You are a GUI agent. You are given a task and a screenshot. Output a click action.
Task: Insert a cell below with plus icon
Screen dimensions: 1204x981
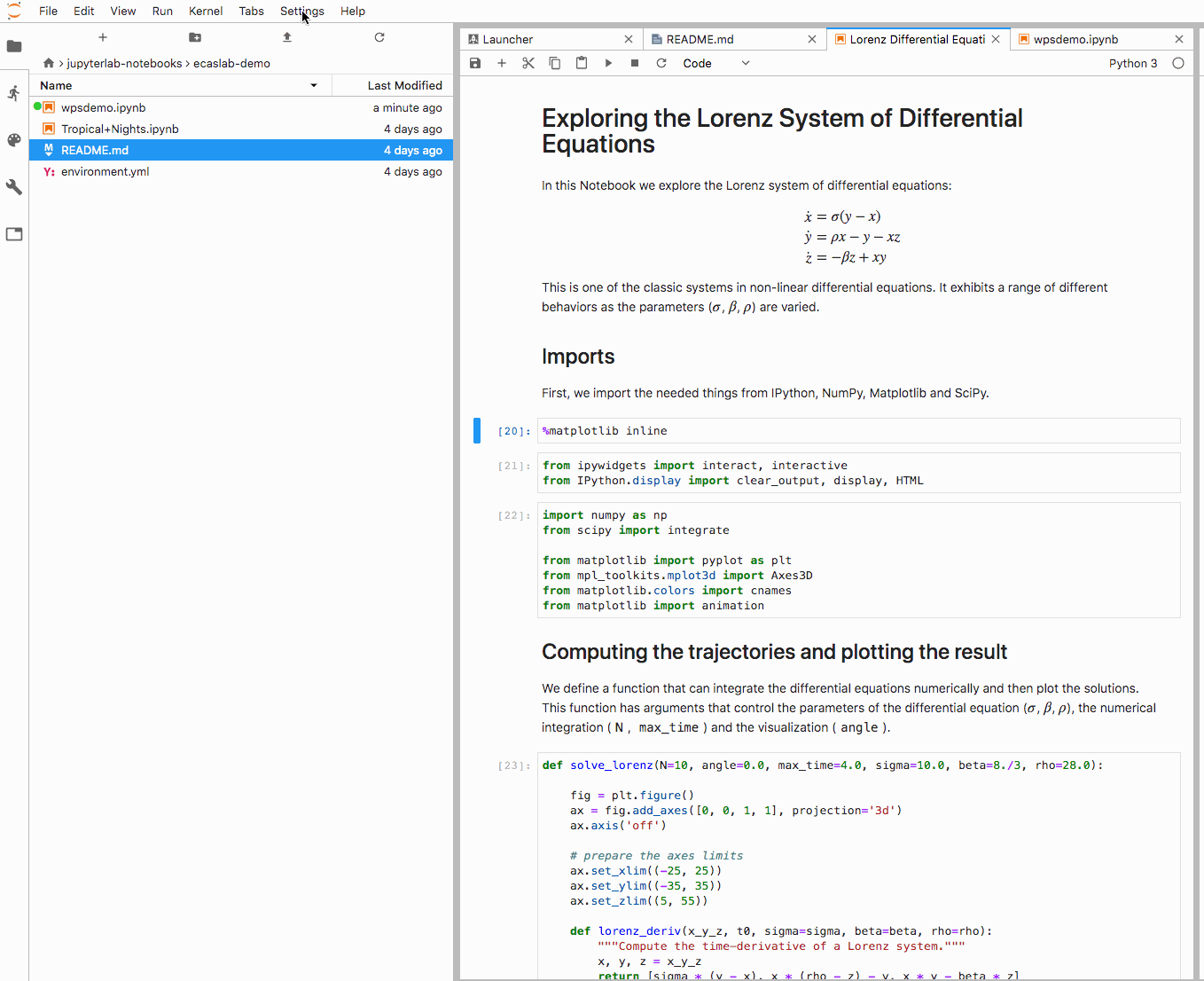(502, 63)
